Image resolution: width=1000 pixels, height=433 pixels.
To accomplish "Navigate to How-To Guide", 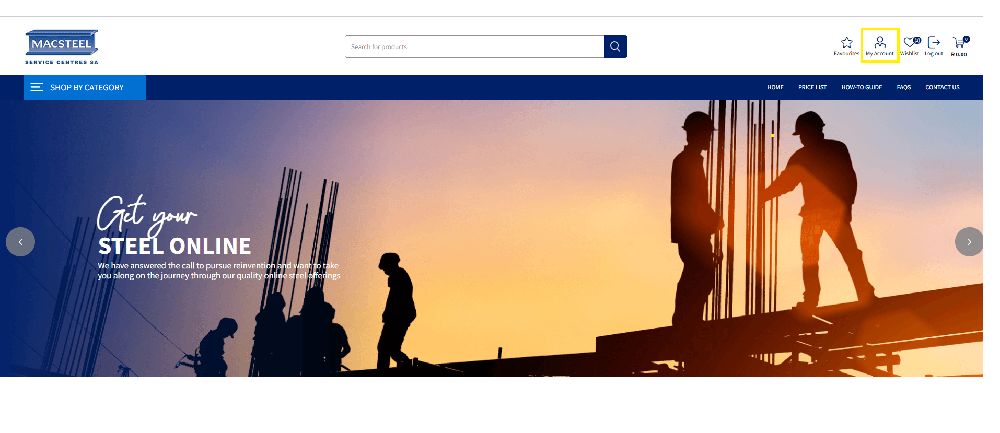I will coord(861,88).
